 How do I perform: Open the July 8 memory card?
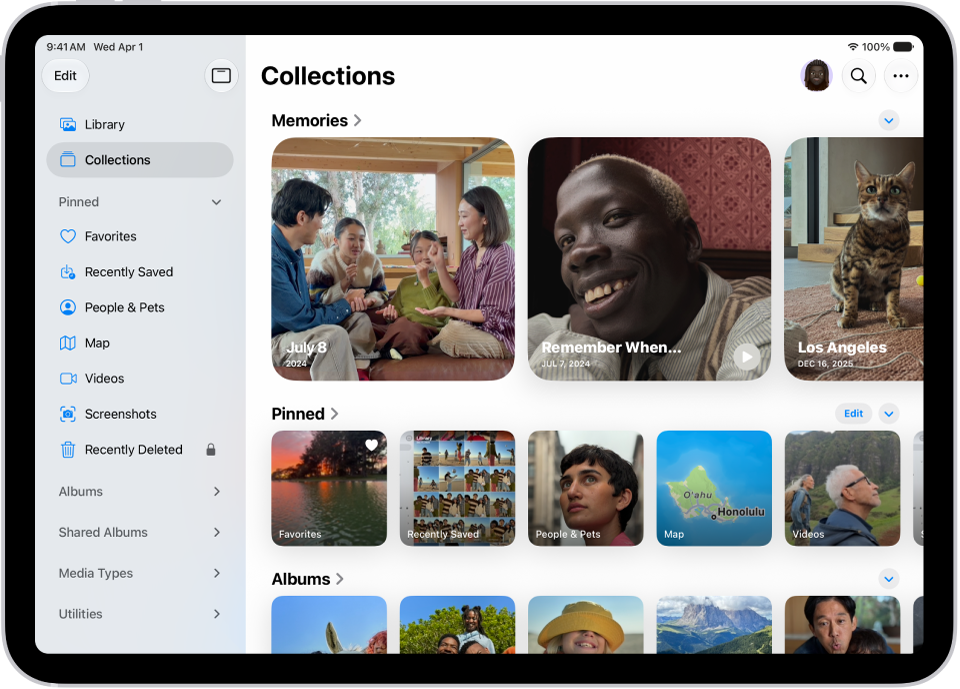coord(393,259)
